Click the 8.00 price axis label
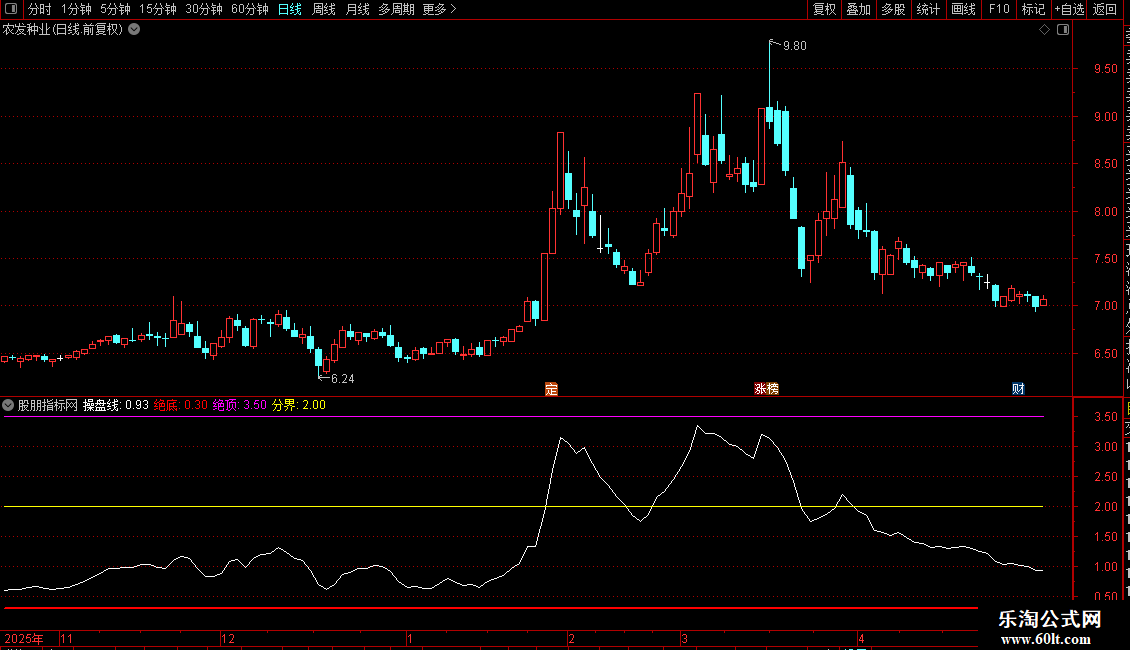This screenshot has width=1130, height=650. (x=1105, y=212)
